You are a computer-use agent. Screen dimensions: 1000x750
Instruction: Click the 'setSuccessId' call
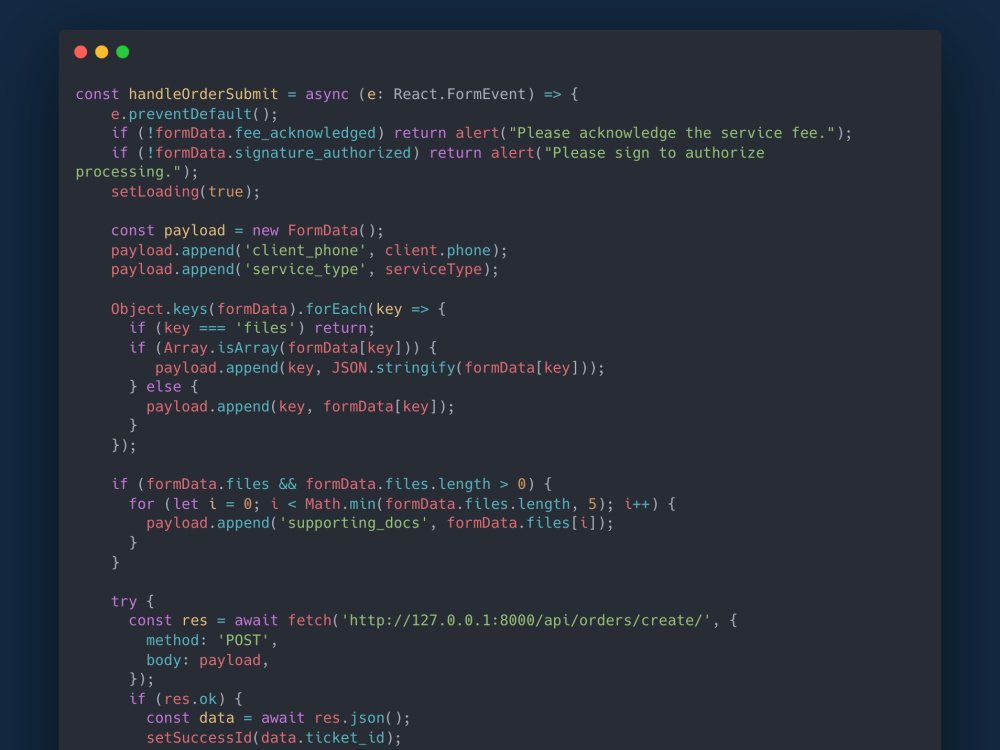pos(199,739)
